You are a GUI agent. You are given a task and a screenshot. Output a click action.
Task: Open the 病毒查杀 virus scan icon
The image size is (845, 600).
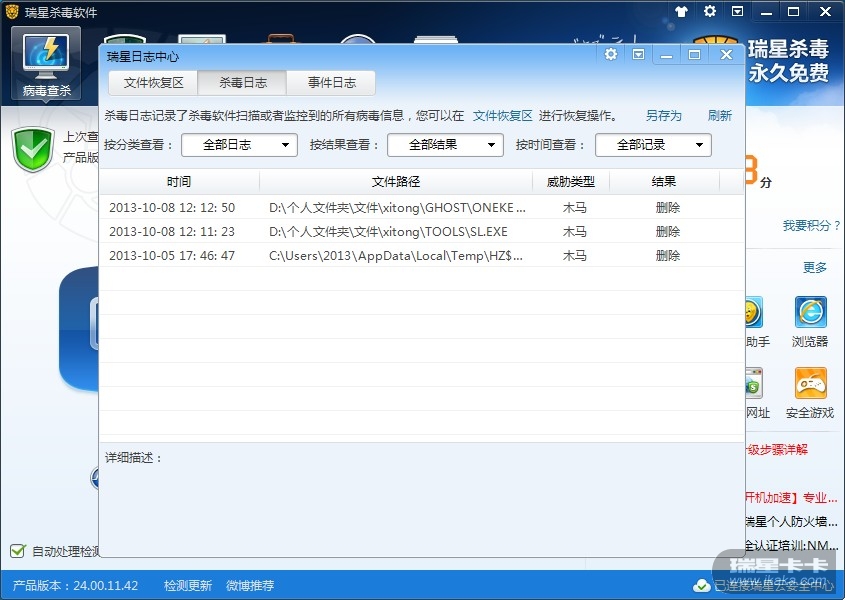tap(46, 64)
